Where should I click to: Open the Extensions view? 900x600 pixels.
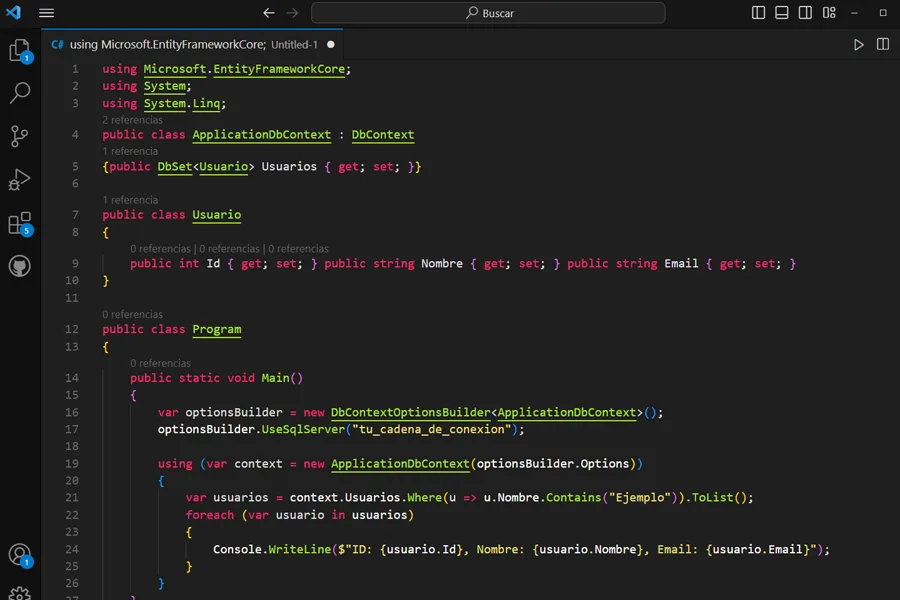tap(20, 223)
